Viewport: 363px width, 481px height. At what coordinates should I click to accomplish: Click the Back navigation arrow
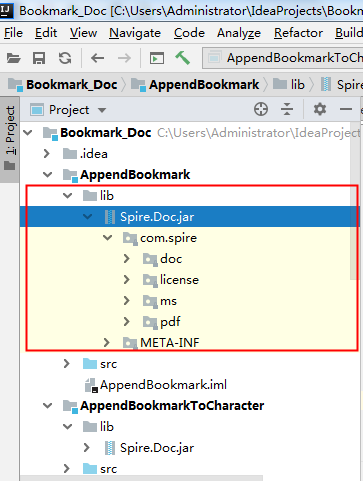(x=97, y=58)
